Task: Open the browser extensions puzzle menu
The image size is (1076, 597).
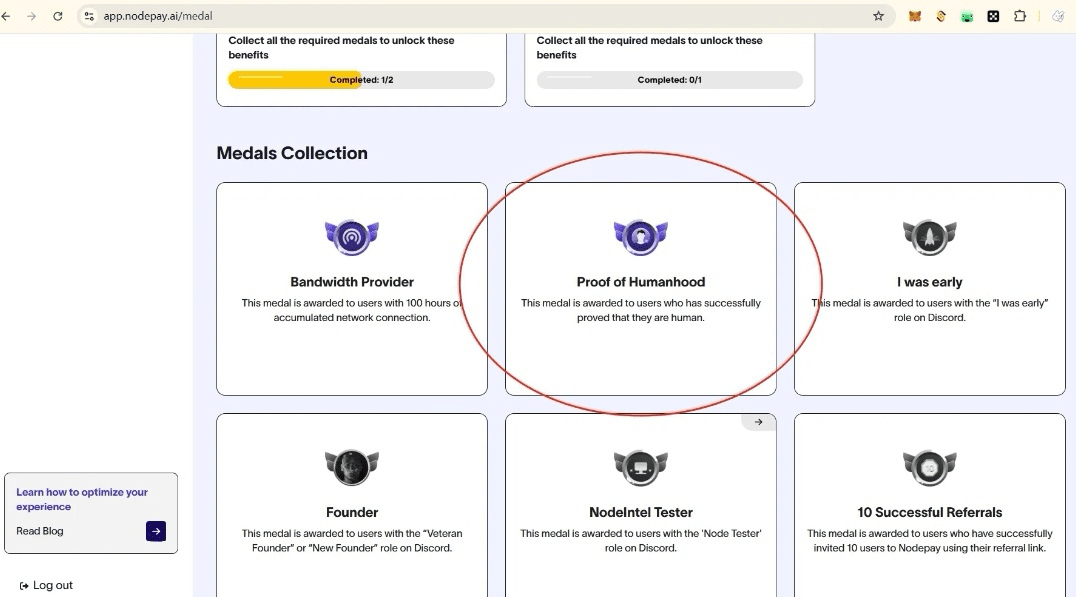Action: tap(1020, 16)
